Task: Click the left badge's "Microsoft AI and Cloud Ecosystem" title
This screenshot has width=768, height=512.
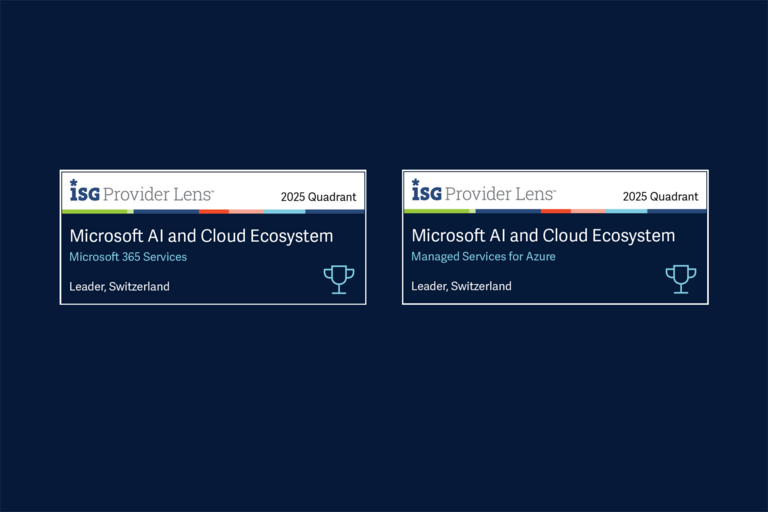Action: [201, 236]
